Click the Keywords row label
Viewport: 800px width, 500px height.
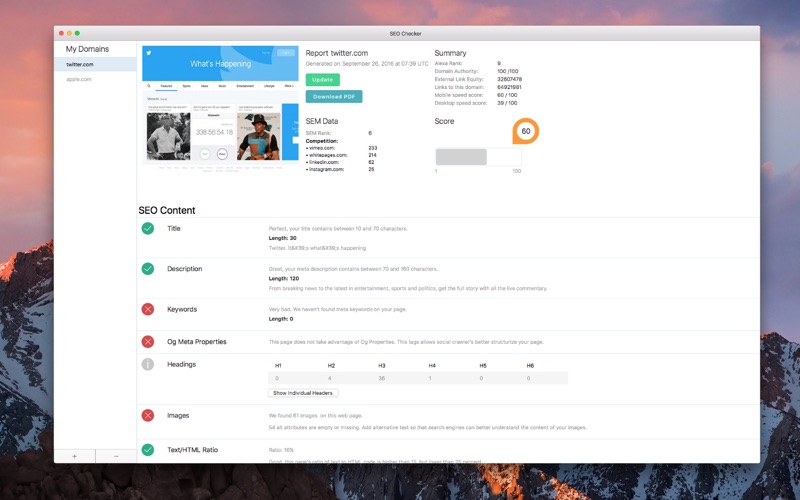point(182,309)
